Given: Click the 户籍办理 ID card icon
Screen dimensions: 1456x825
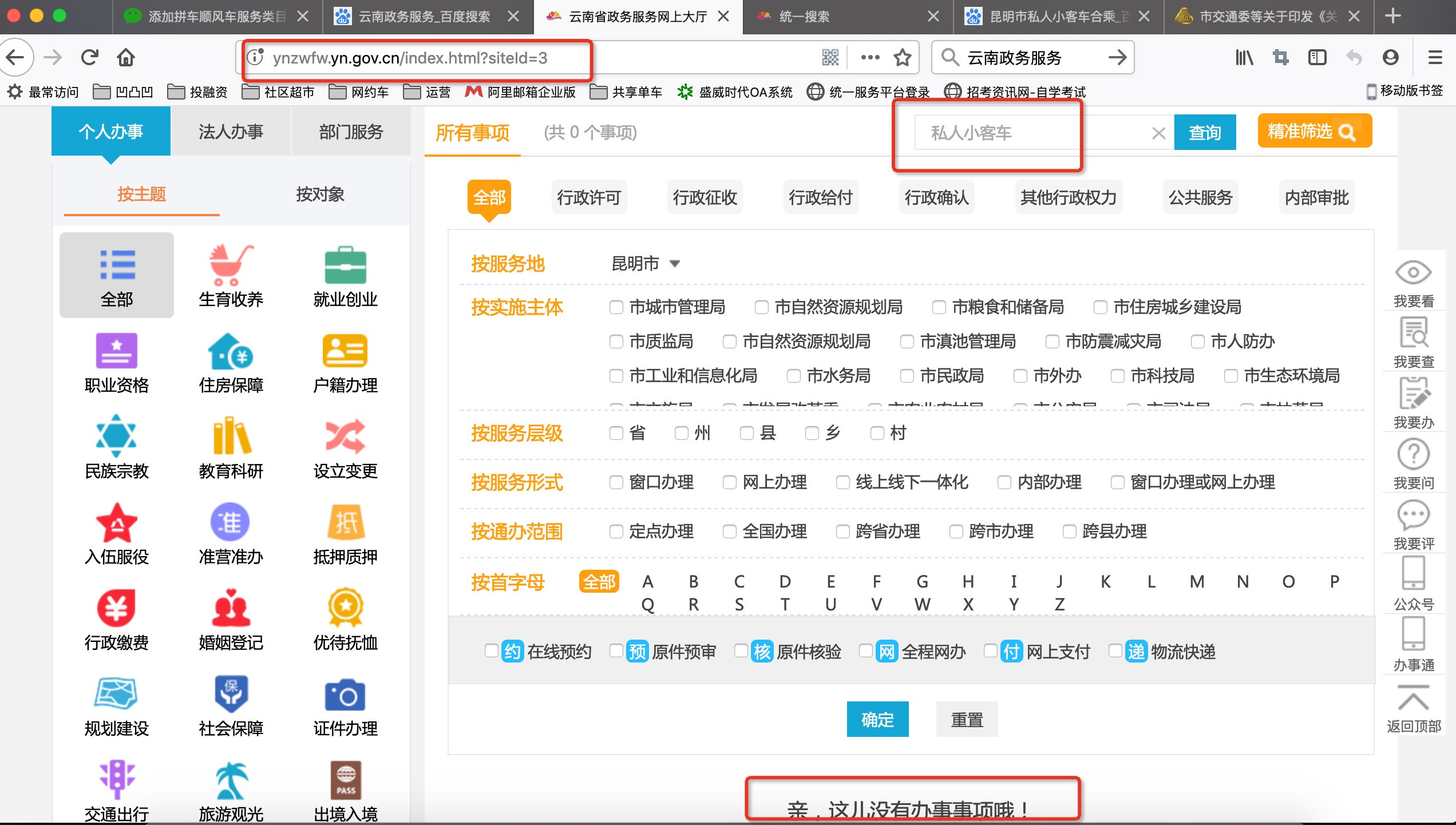Looking at the screenshot, I should click(345, 351).
